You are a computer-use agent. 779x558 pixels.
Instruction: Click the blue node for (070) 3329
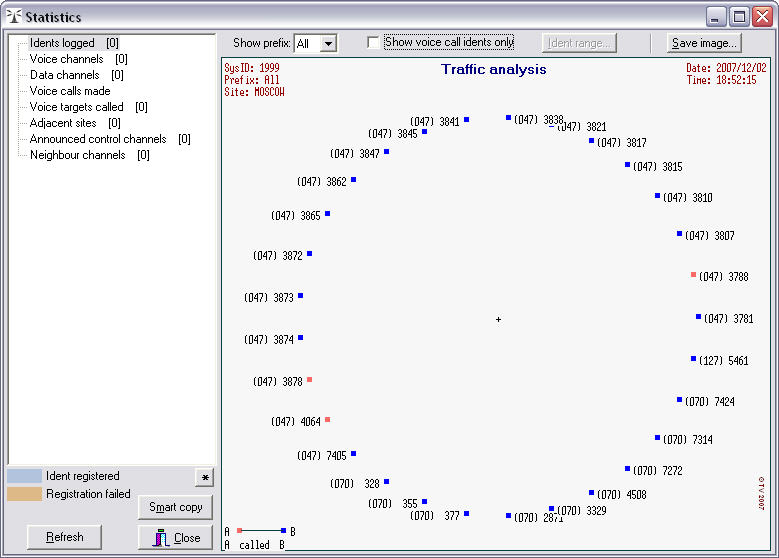(x=551, y=509)
